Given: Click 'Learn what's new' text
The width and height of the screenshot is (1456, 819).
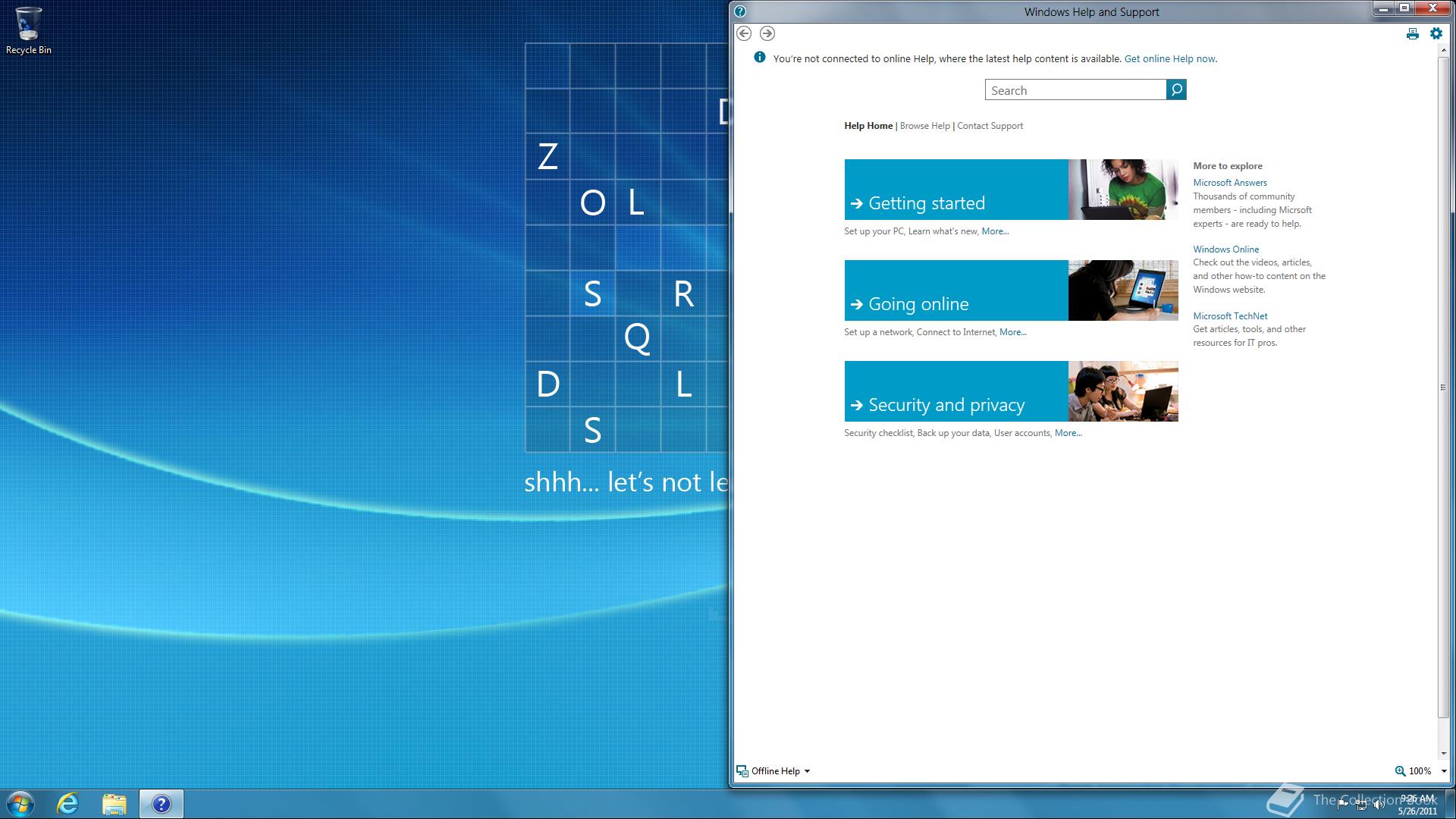Looking at the screenshot, I should (x=943, y=231).
